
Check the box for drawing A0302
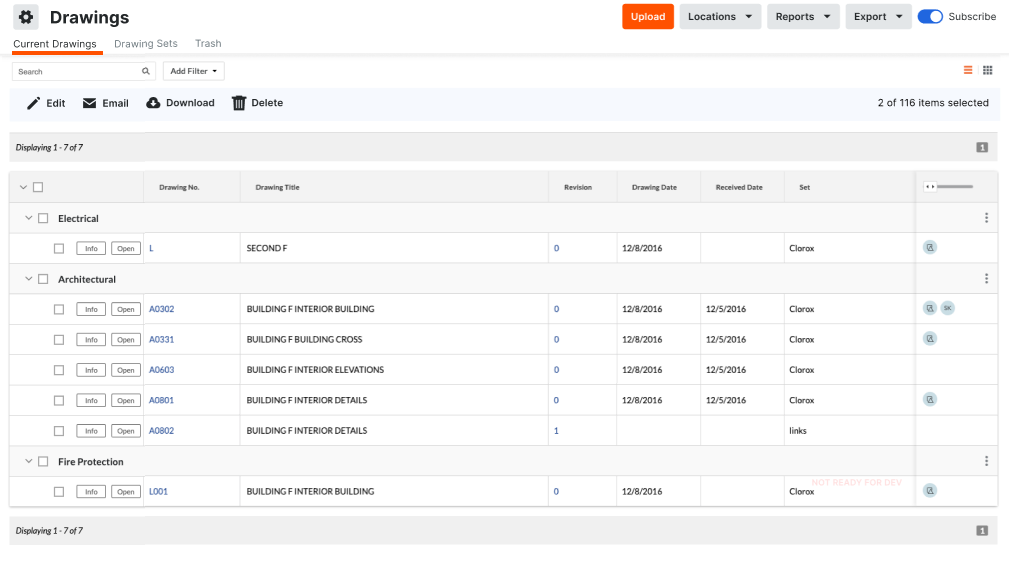click(59, 309)
